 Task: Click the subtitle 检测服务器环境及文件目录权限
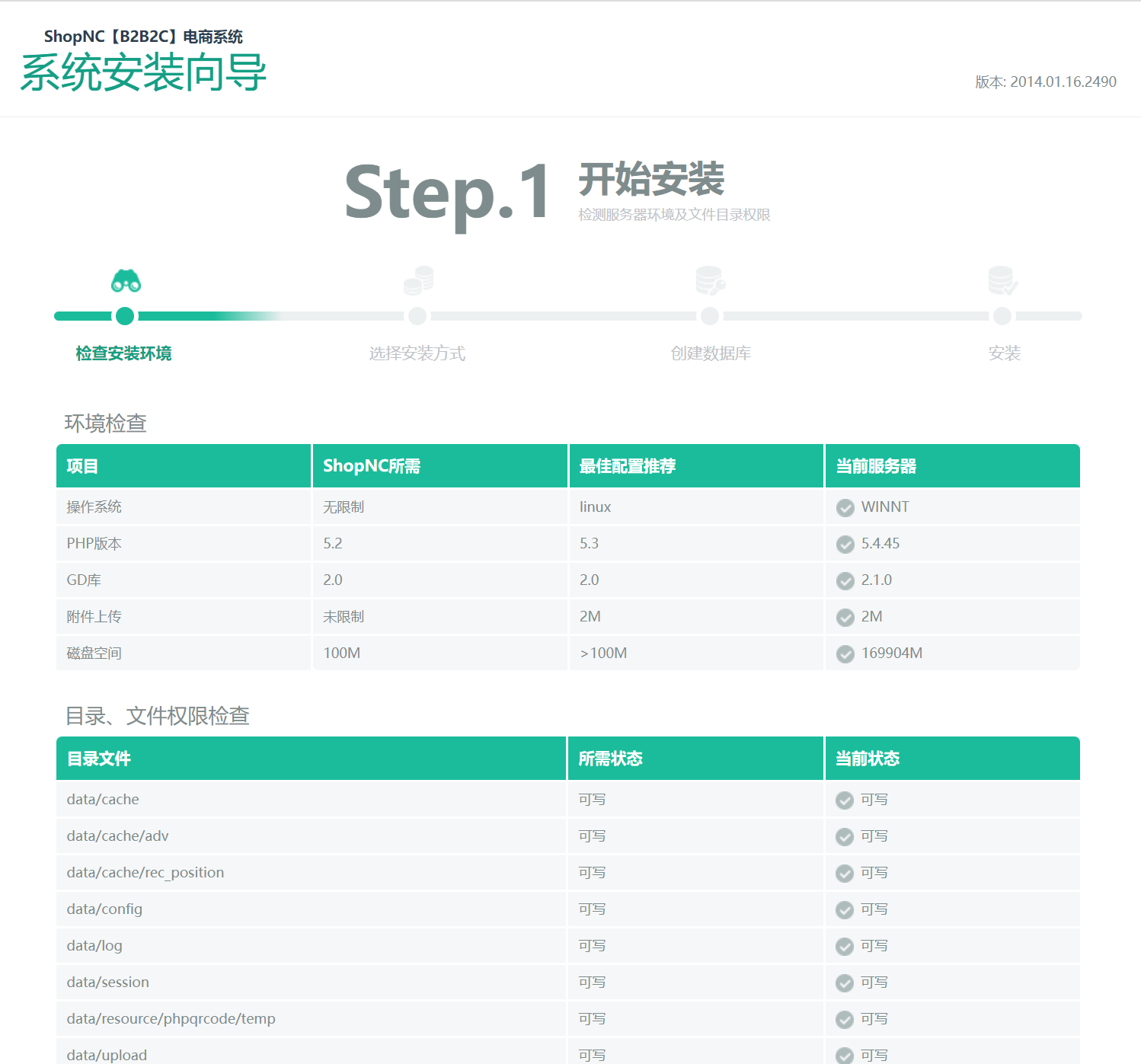pos(674,215)
